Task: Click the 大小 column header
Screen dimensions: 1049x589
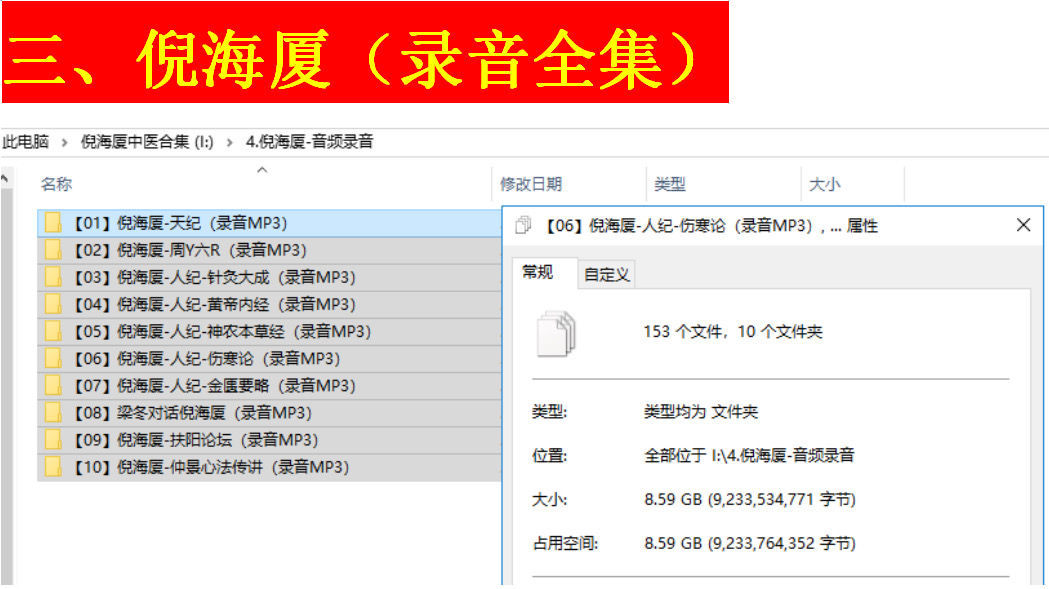Action: tap(824, 184)
